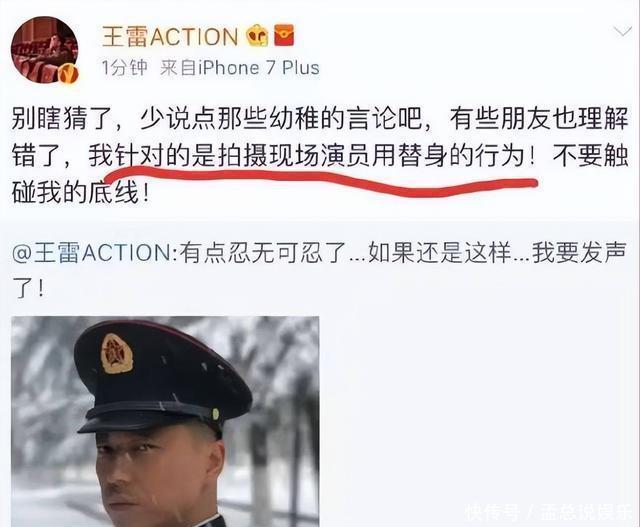The height and width of the screenshot is (527, 640).
Task: Tap the gold crown membership icon
Action: (x=258, y=36)
